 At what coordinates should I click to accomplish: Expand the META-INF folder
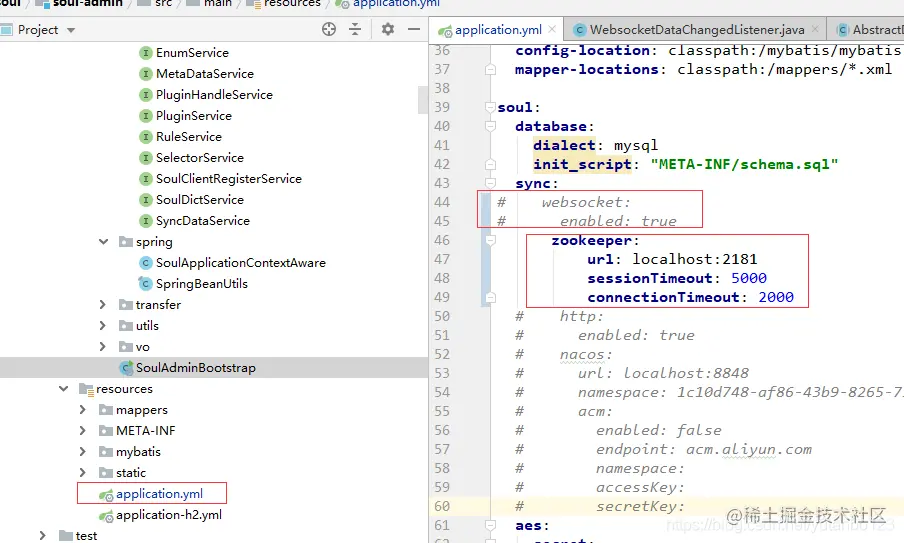[82, 431]
